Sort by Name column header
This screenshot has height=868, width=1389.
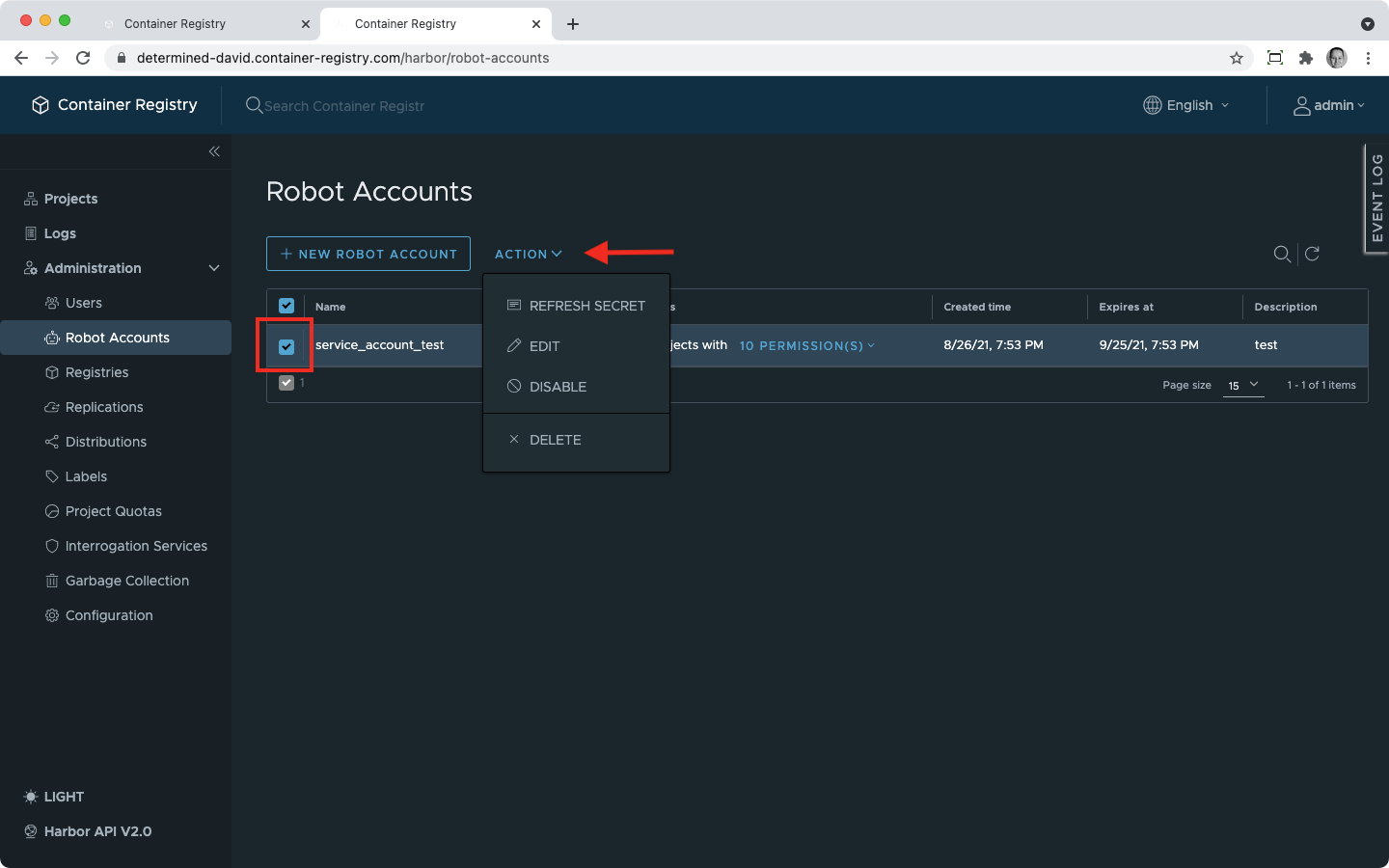point(331,307)
